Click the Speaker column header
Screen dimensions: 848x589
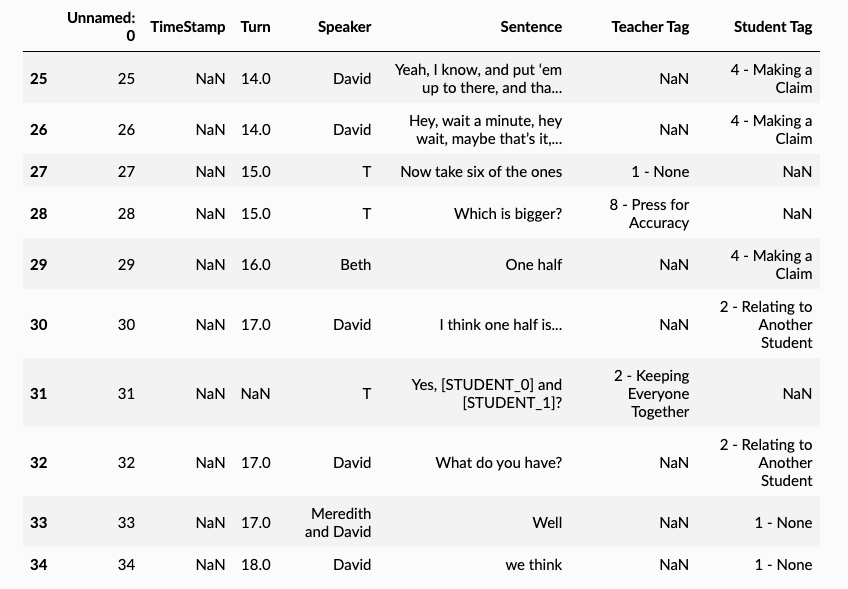coord(344,27)
